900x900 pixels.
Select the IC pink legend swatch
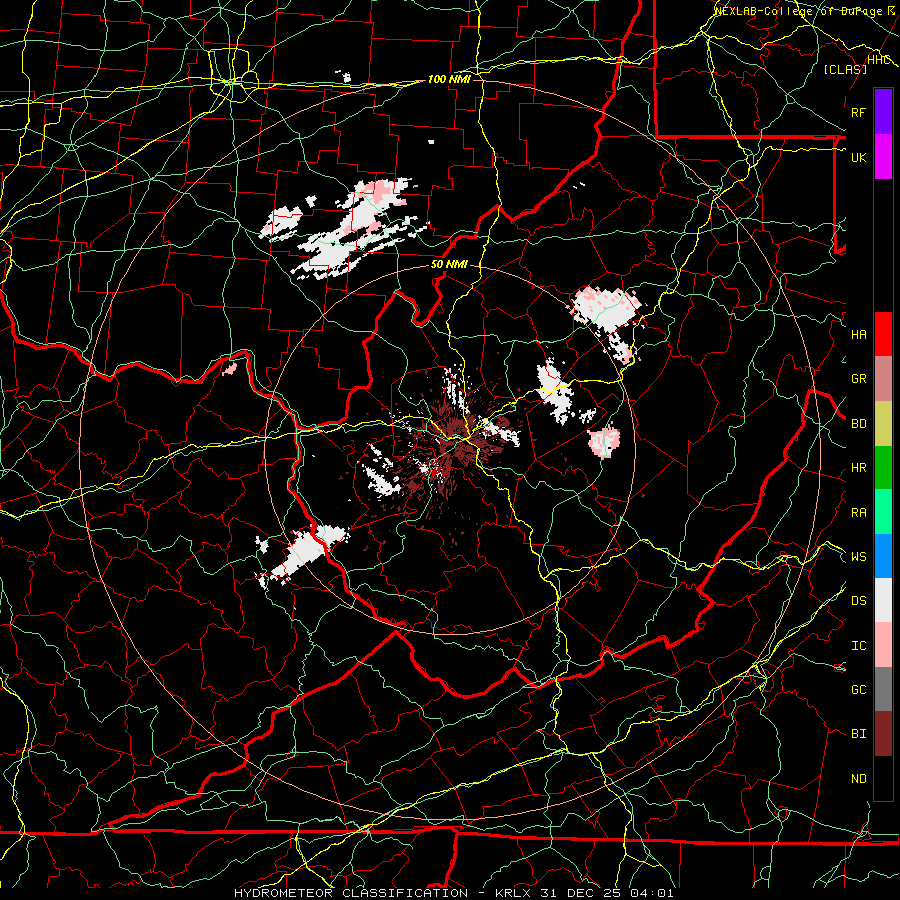883,645
